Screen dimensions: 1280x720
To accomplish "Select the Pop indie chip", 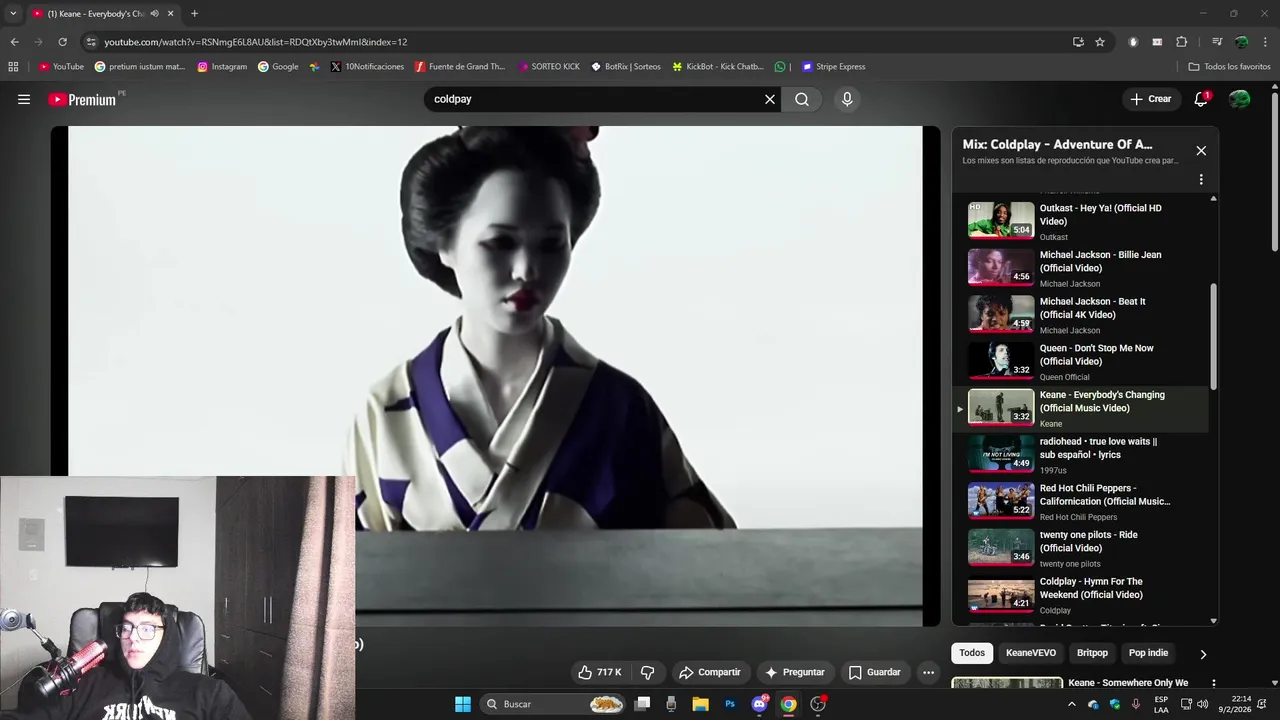I will pyautogui.click(x=1148, y=653).
